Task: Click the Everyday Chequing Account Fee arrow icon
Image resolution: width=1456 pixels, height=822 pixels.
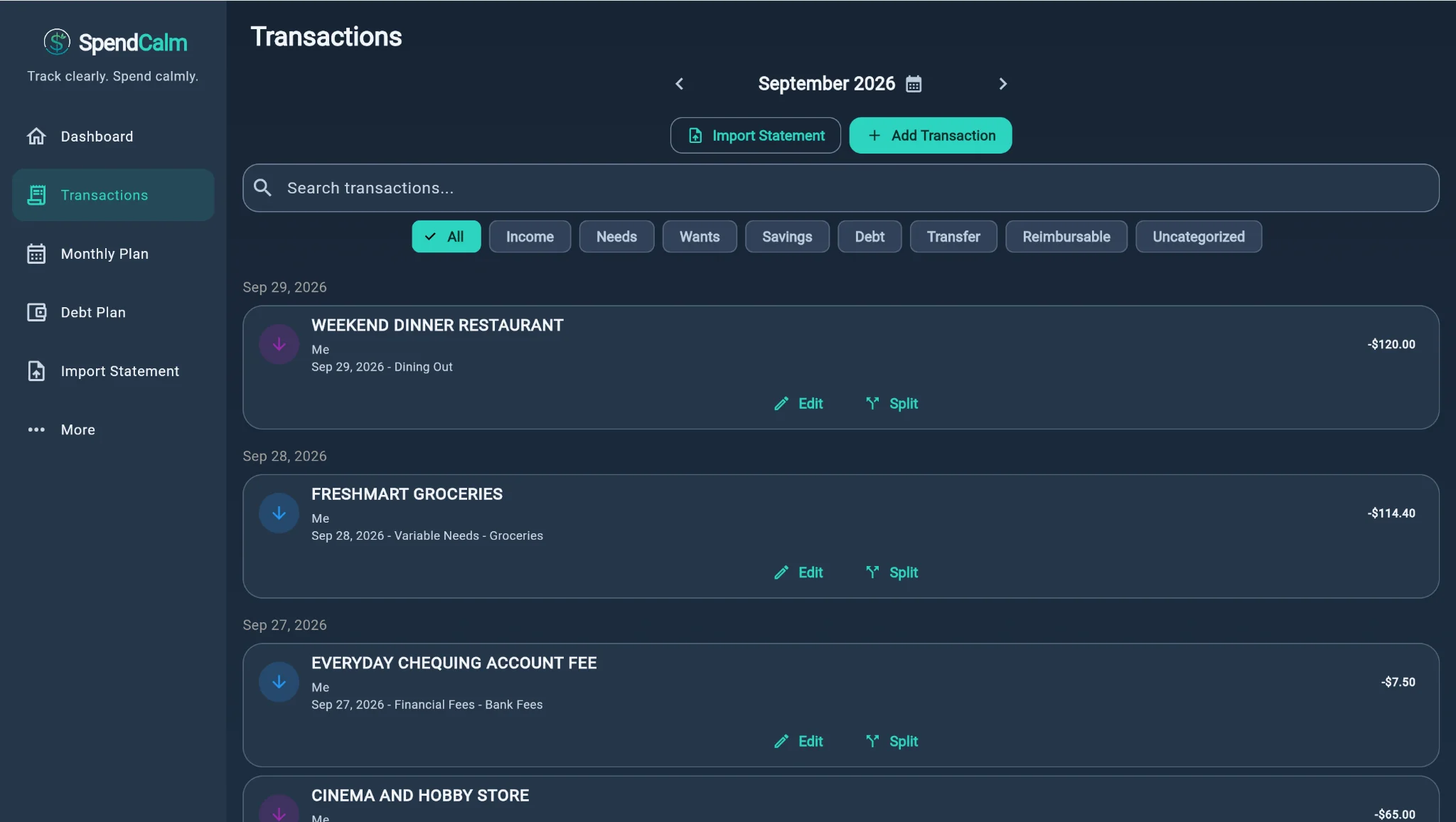Action: click(279, 682)
